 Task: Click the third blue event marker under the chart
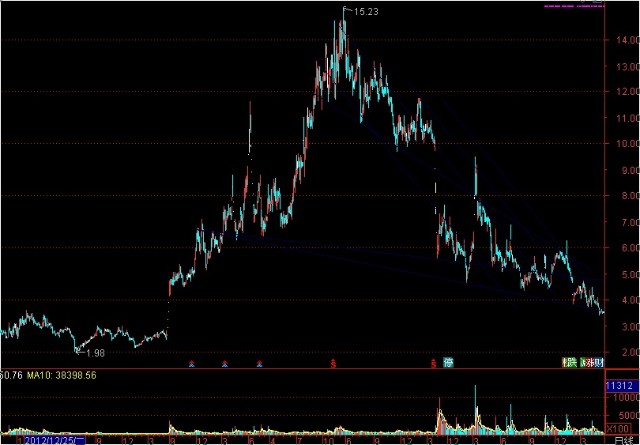click(x=260, y=362)
